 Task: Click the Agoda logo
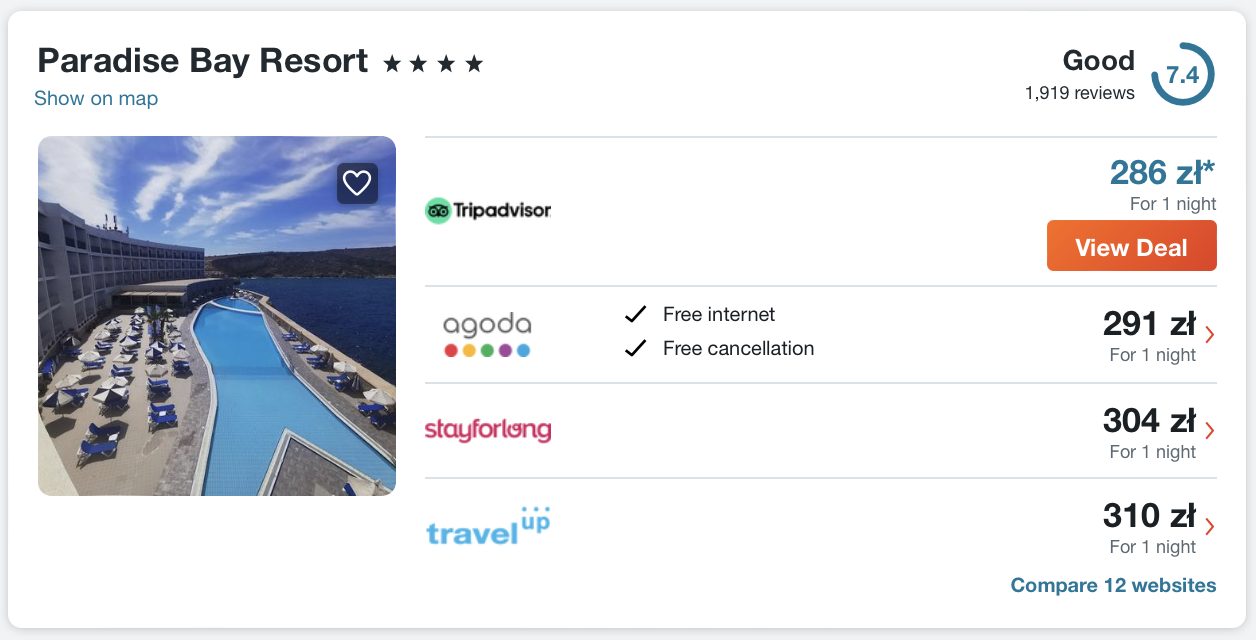[487, 335]
